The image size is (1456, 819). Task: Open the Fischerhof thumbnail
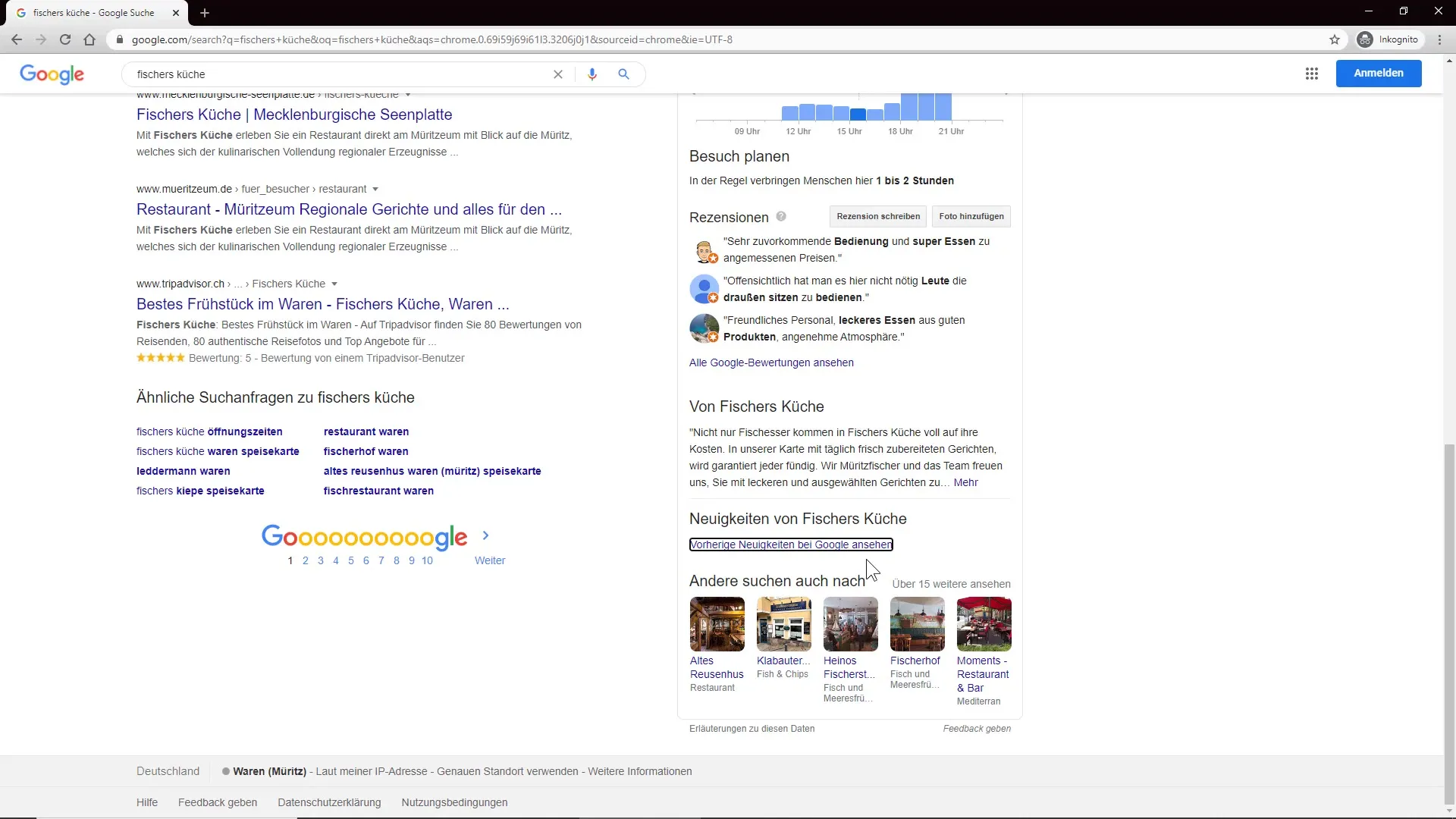tap(918, 624)
